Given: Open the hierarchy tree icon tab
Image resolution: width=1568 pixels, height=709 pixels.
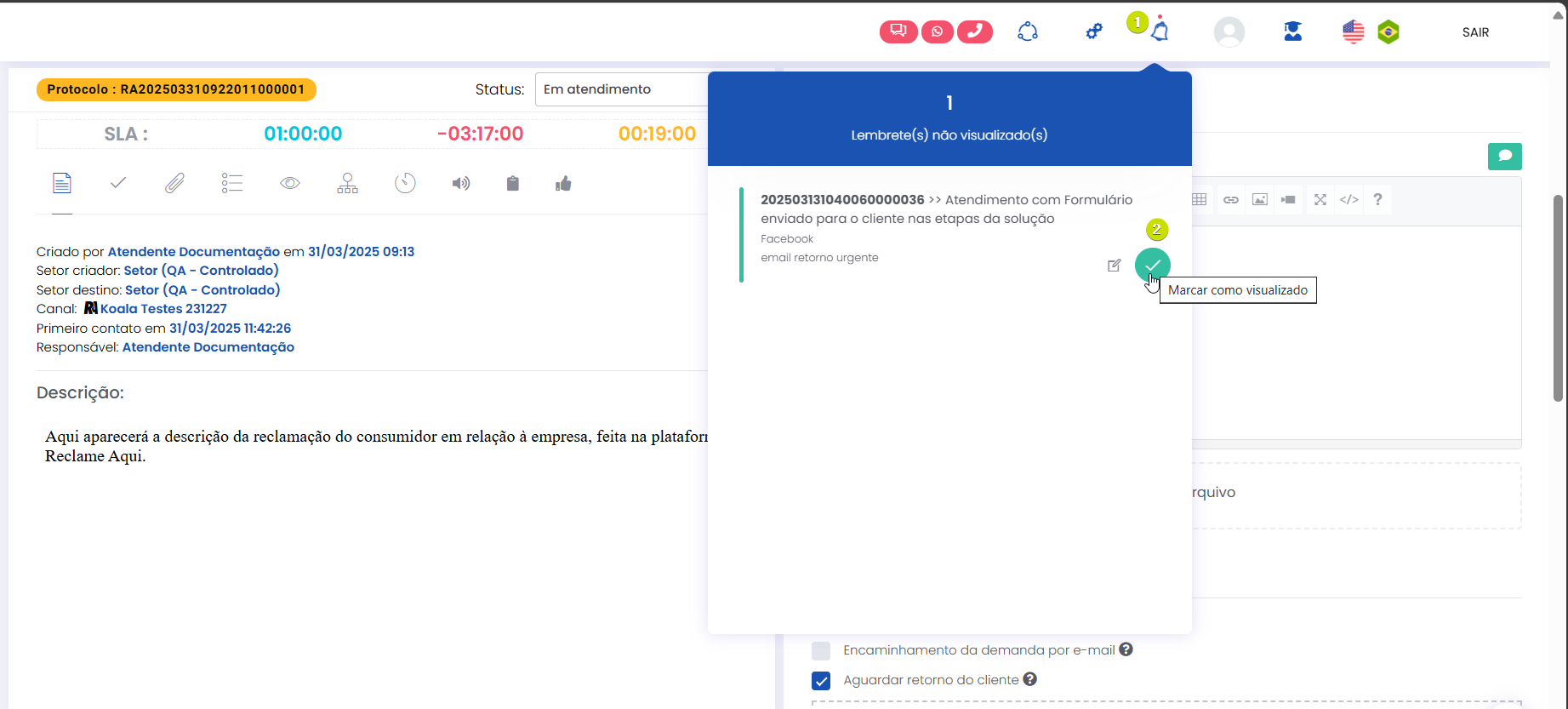Looking at the screenshot, I should (x=347, y=183).
